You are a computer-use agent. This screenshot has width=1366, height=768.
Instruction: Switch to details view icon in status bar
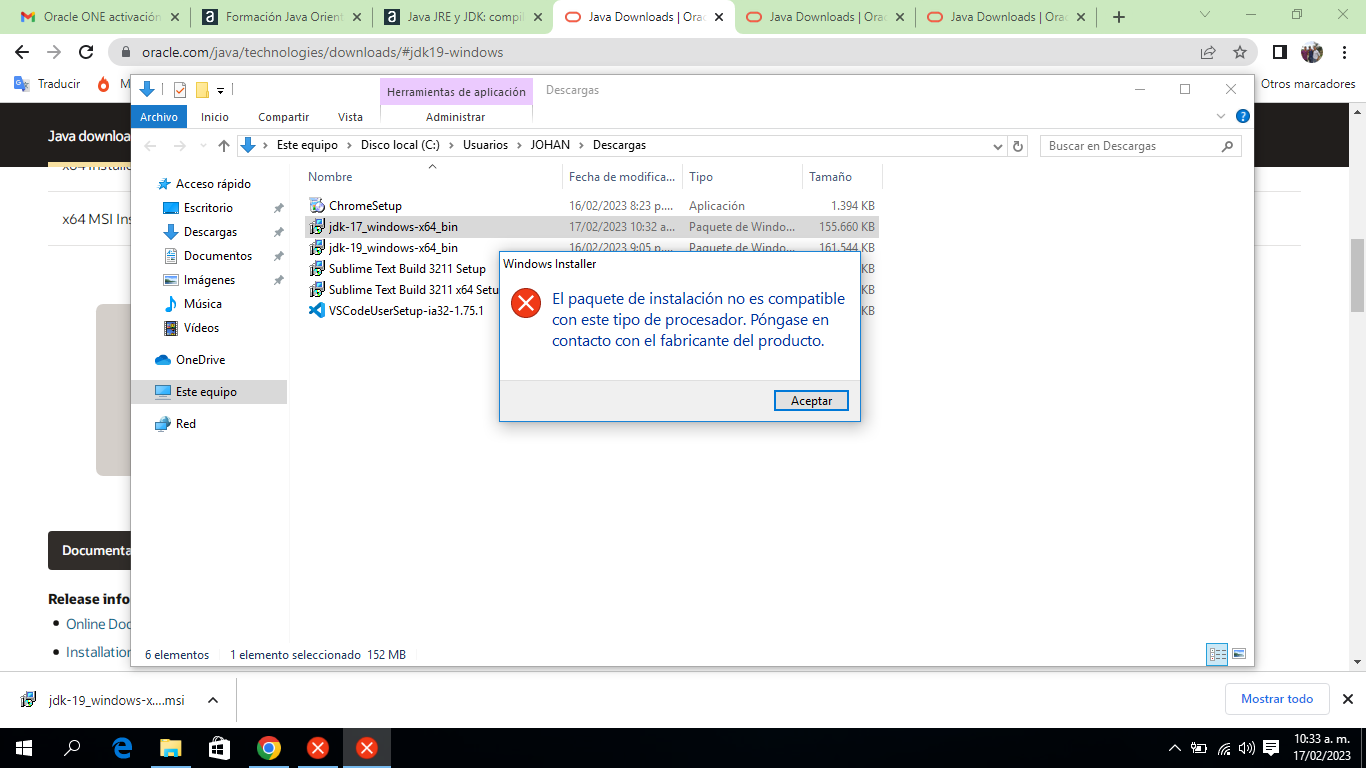coord(1217,654)
